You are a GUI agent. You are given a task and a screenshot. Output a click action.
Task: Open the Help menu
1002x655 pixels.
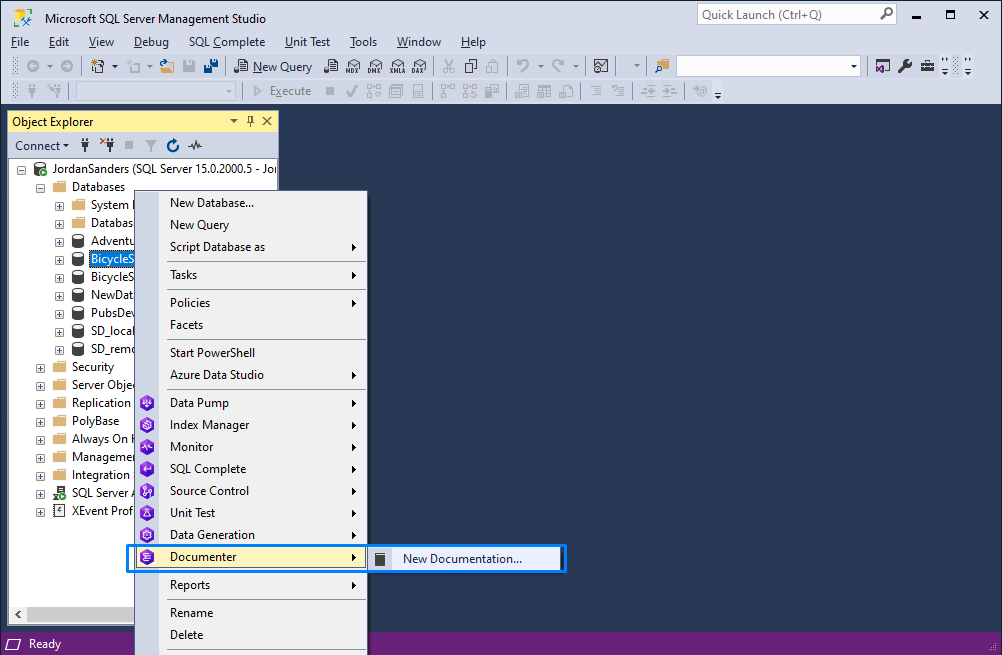474,42
